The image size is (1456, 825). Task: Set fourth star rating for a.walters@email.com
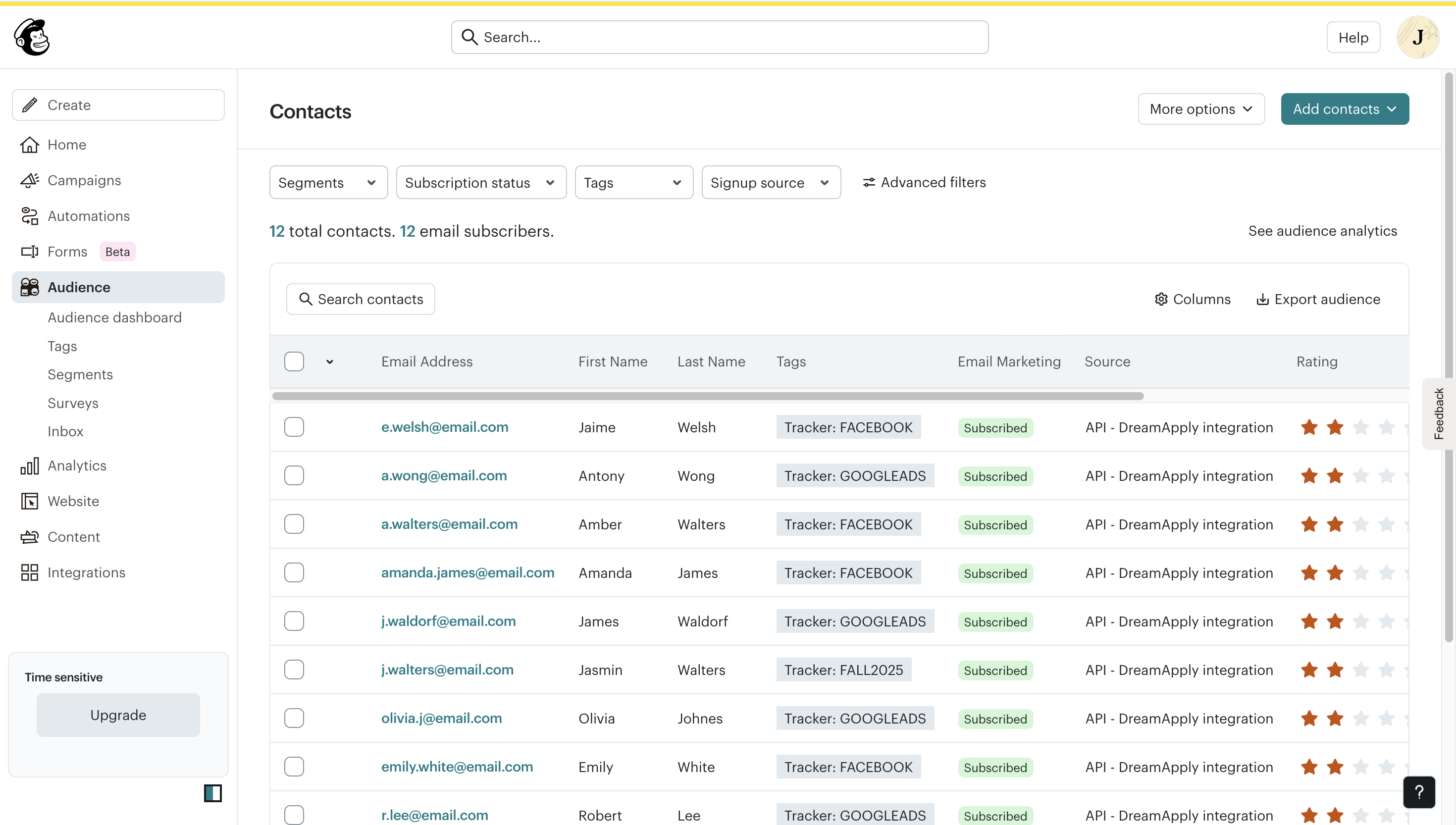pos(1386,524)
